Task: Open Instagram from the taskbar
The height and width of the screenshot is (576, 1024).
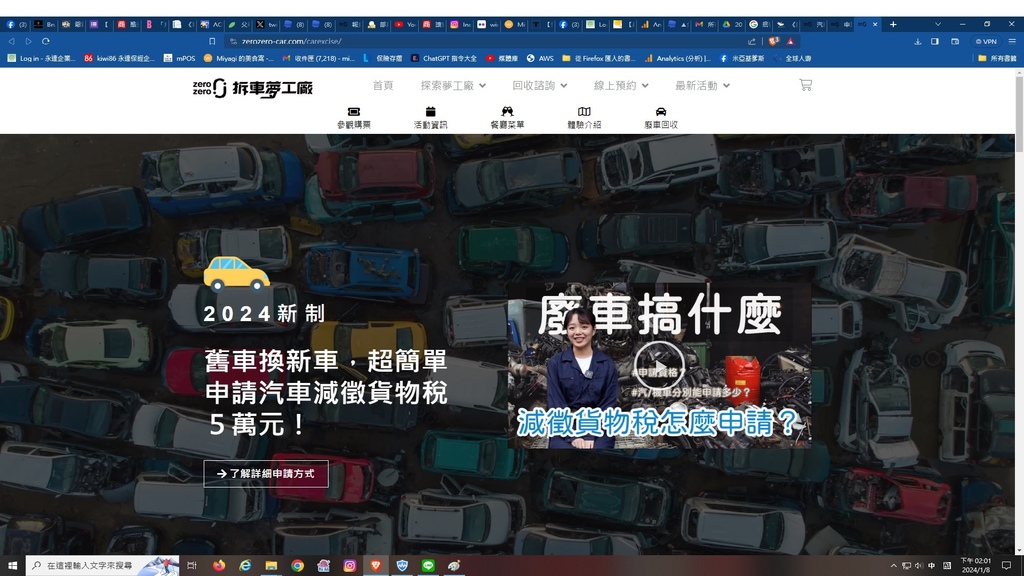Action: (x=349, y=566)
